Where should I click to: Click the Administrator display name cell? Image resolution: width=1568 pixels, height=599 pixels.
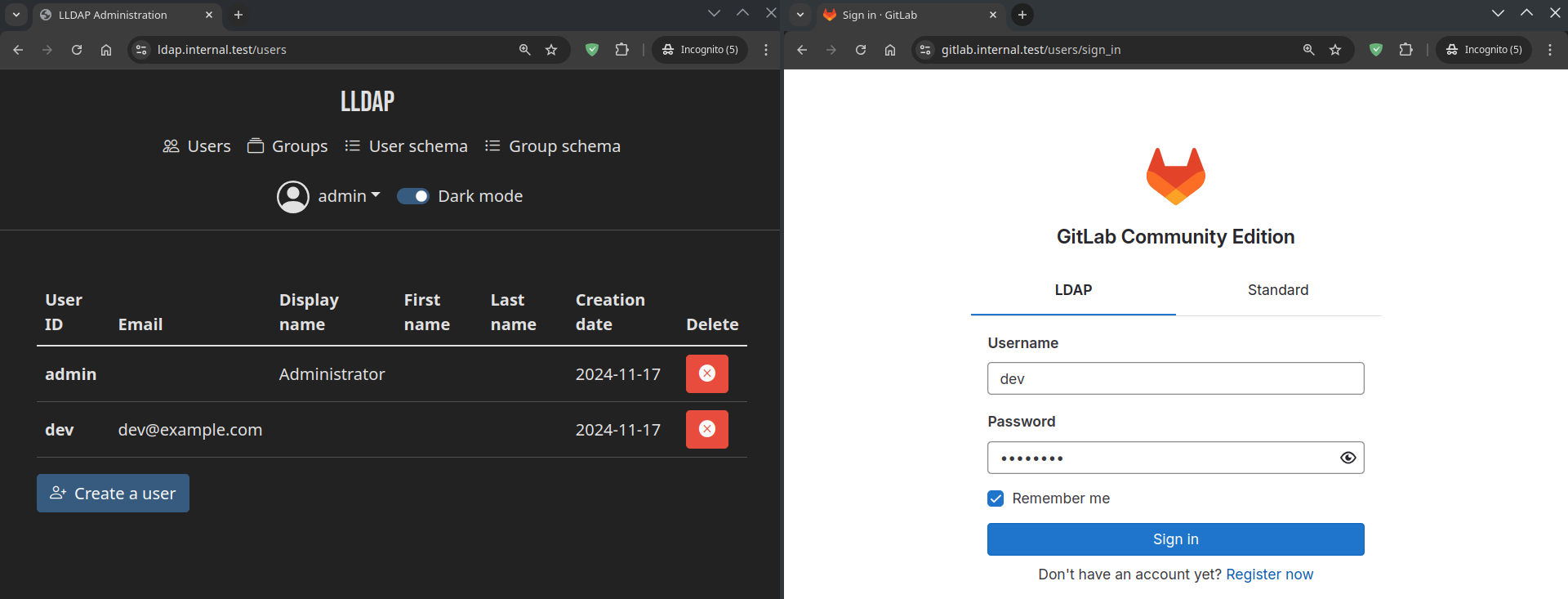point(332,374)
